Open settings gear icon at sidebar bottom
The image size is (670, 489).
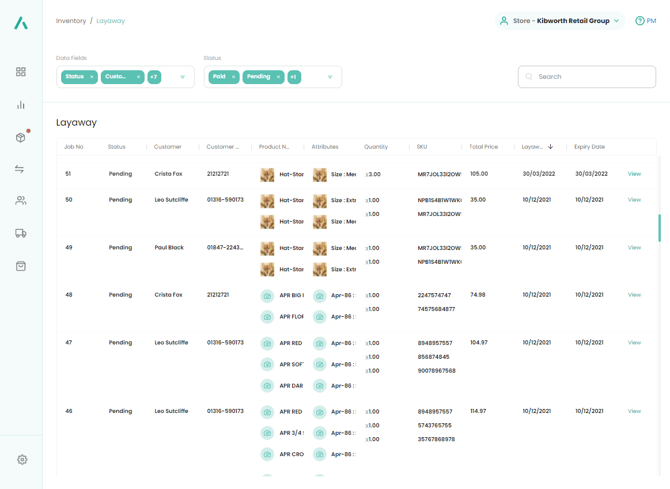point(22,460)
